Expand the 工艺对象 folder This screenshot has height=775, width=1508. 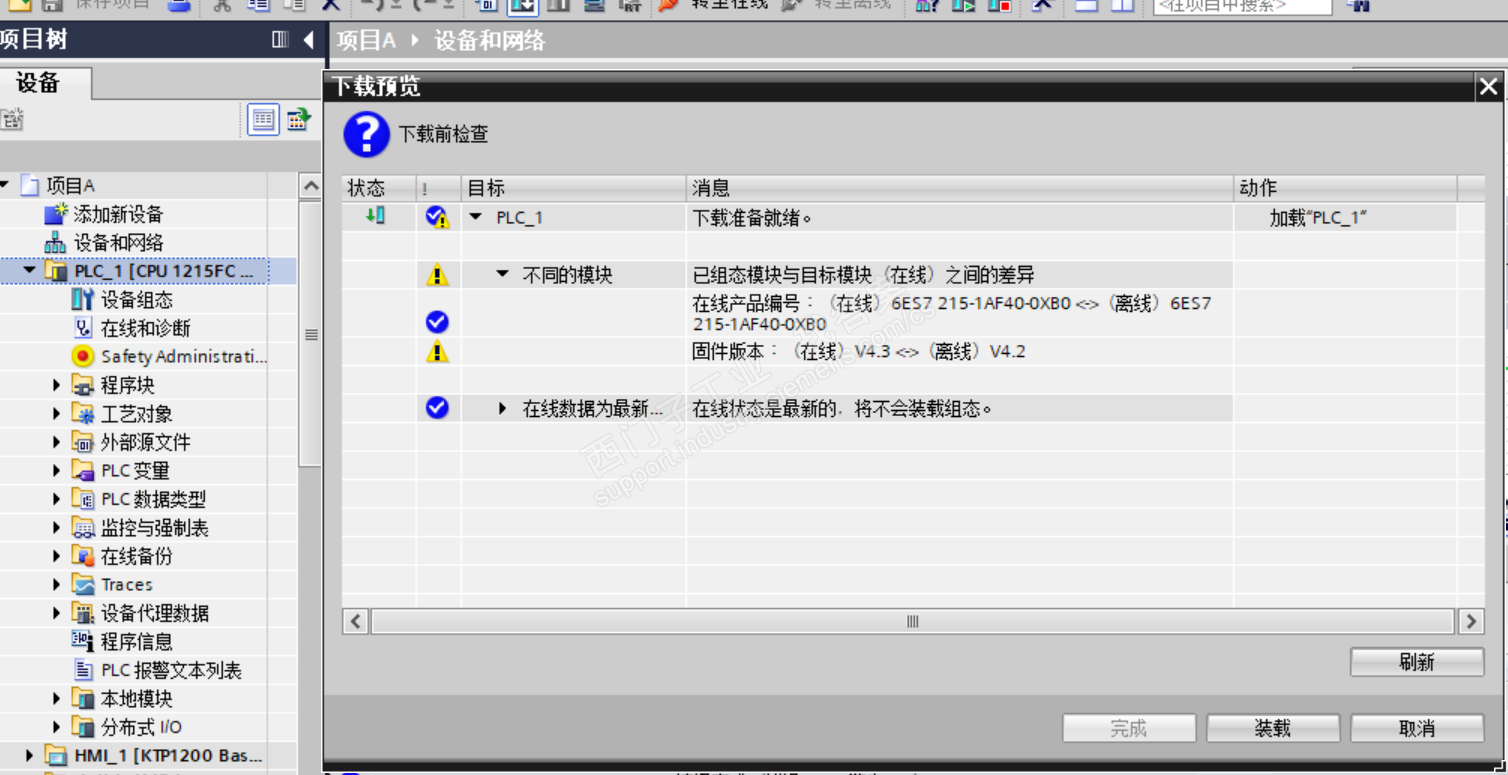point(56,414)
